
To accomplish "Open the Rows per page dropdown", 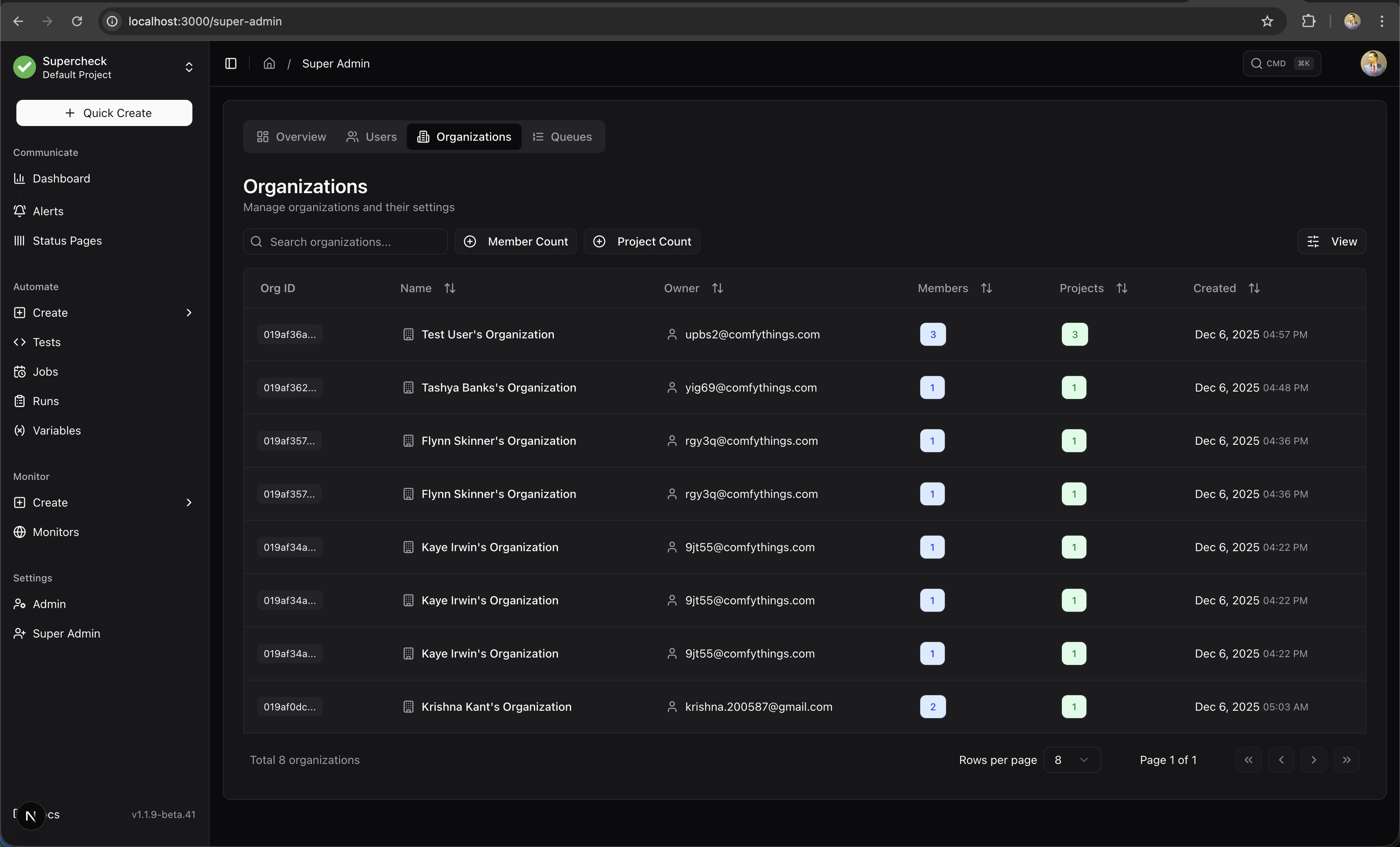I will [x=1072, y=760].
